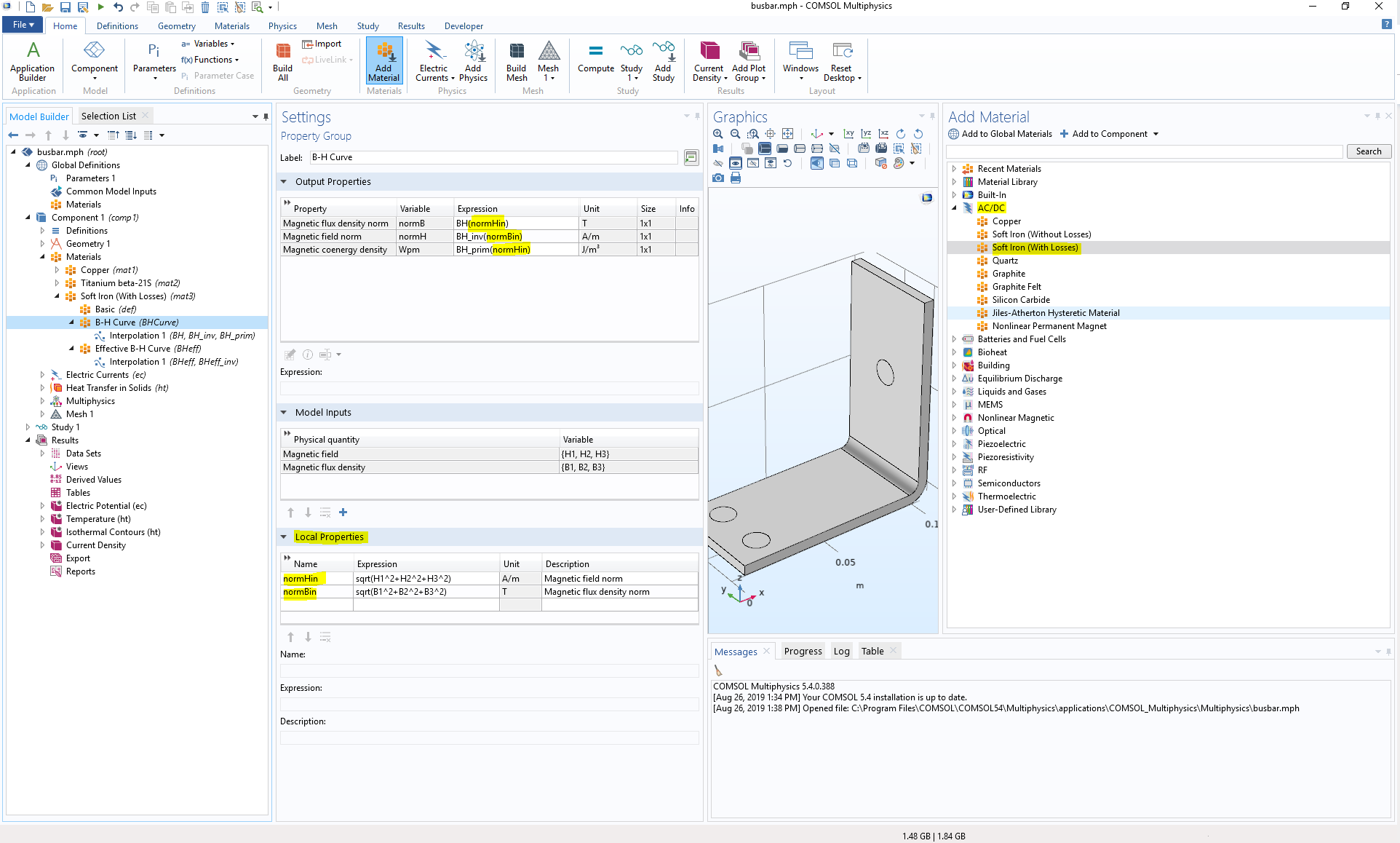Click Zoom In in Graphics toolbar

tap(717, 134)
